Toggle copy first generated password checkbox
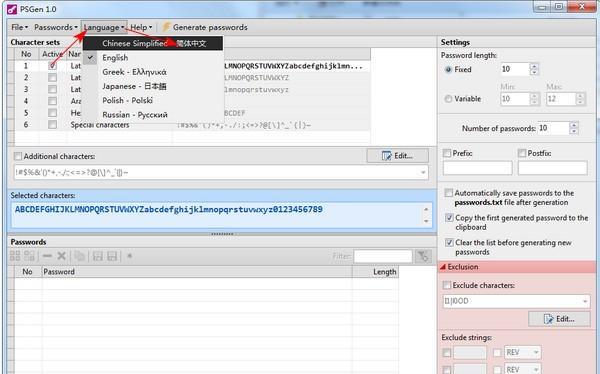The height and width of the screenshot is (374, 600). pos(449,218)
